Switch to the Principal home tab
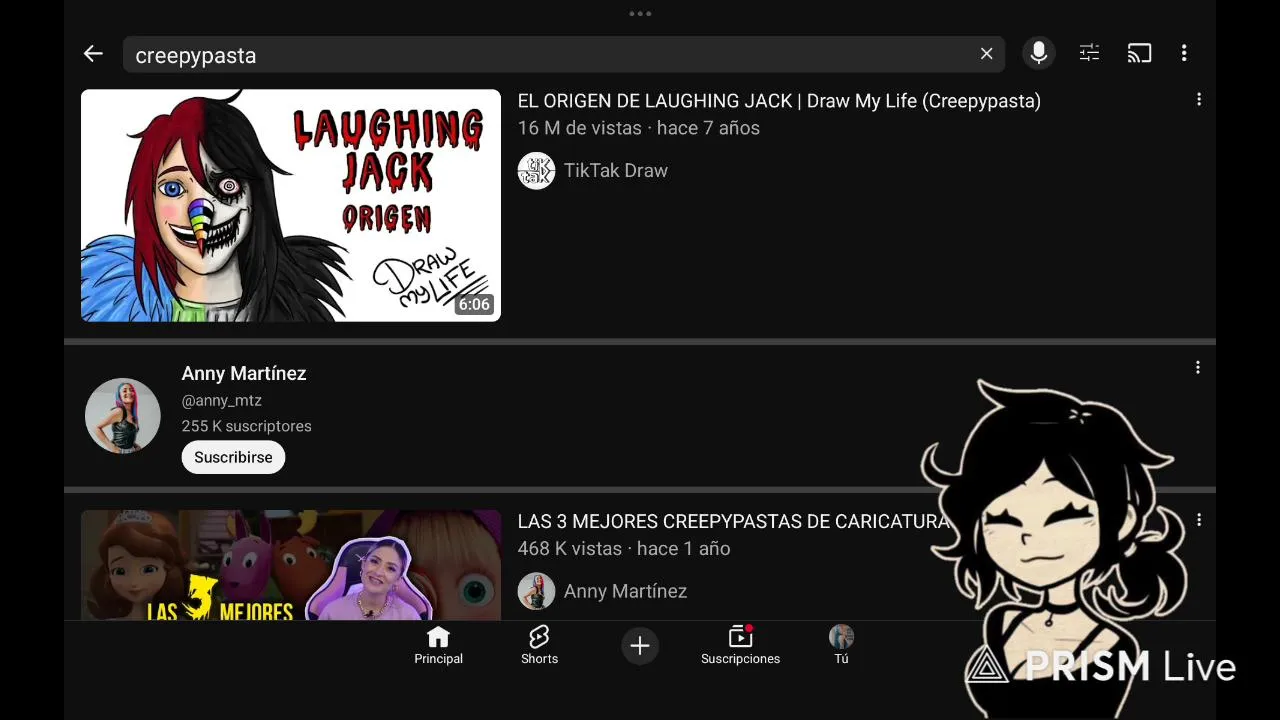This screenshot has width=1280, height=720. [439, 646]
